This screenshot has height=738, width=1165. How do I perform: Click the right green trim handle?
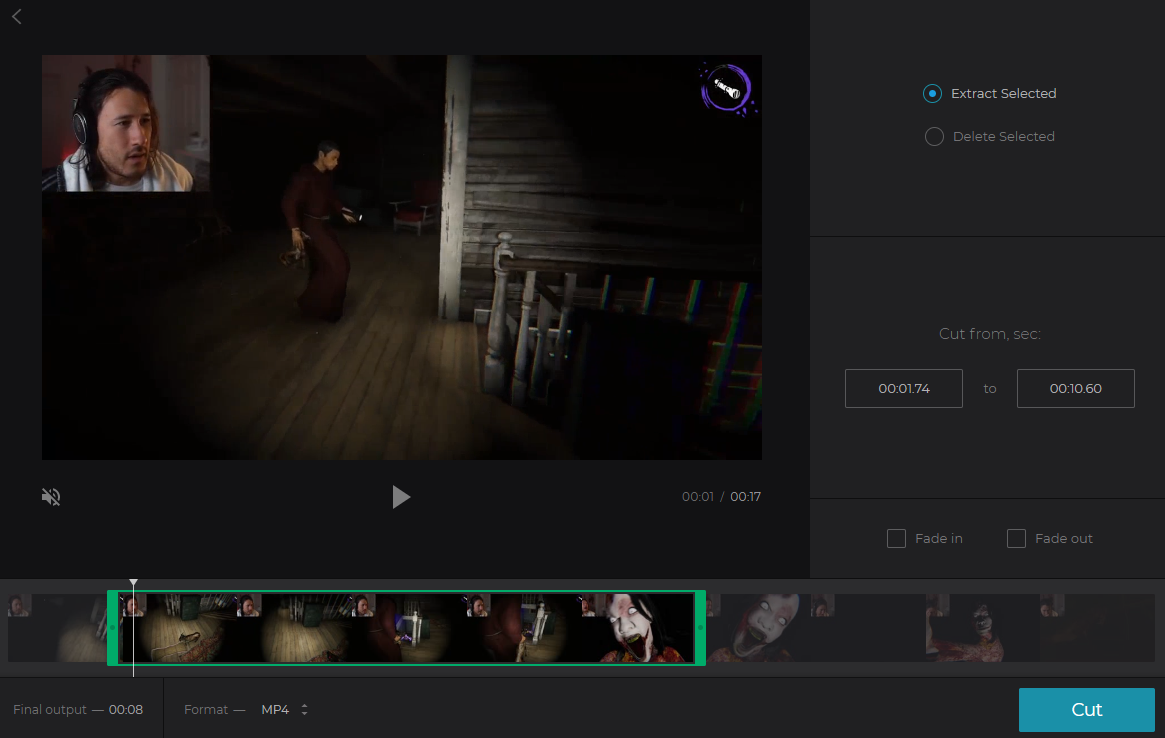coord(700,628)
